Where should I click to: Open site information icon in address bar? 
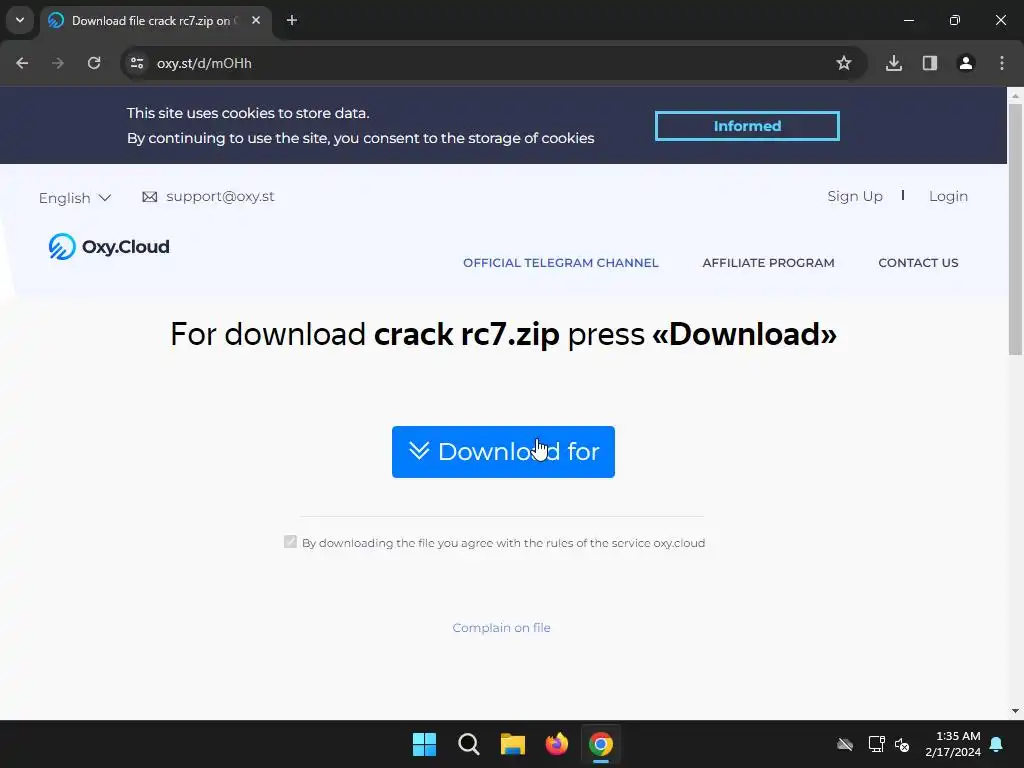(x=137, y=63)
